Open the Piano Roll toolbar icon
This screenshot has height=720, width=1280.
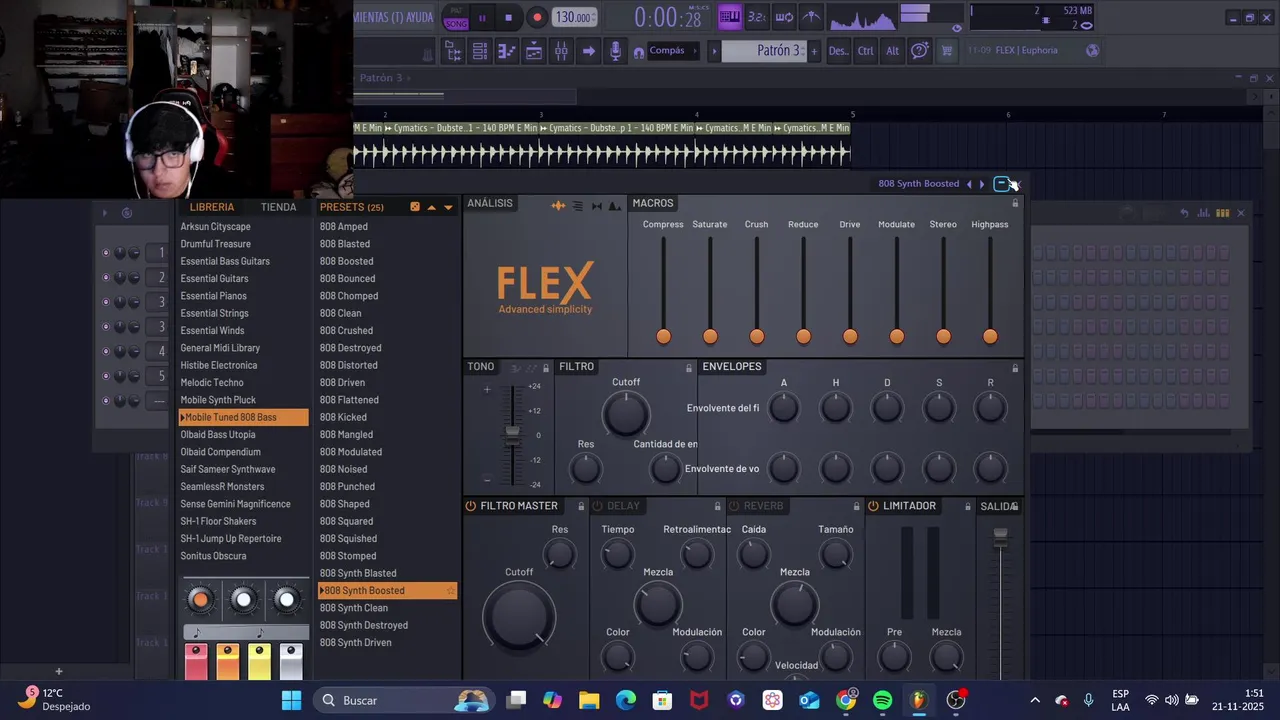(x=507, y=51)
